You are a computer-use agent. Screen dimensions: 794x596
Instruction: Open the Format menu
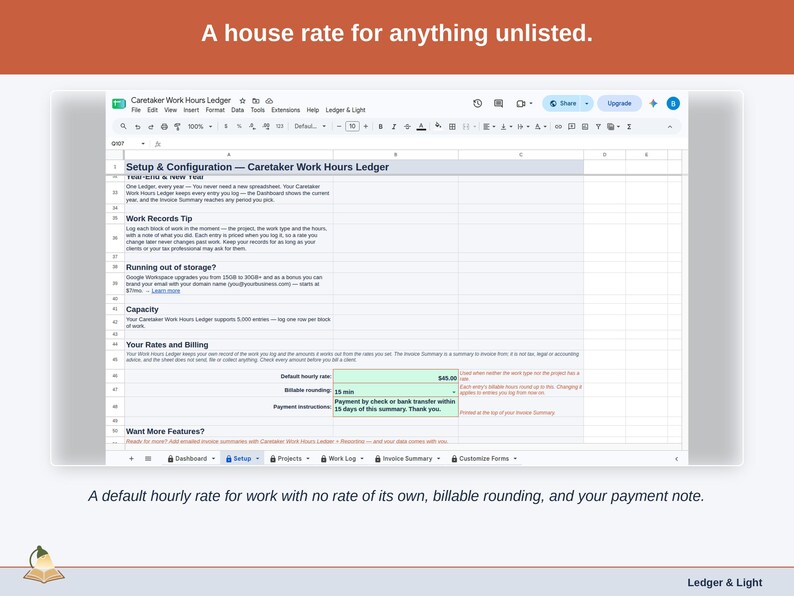click(215, 110)
